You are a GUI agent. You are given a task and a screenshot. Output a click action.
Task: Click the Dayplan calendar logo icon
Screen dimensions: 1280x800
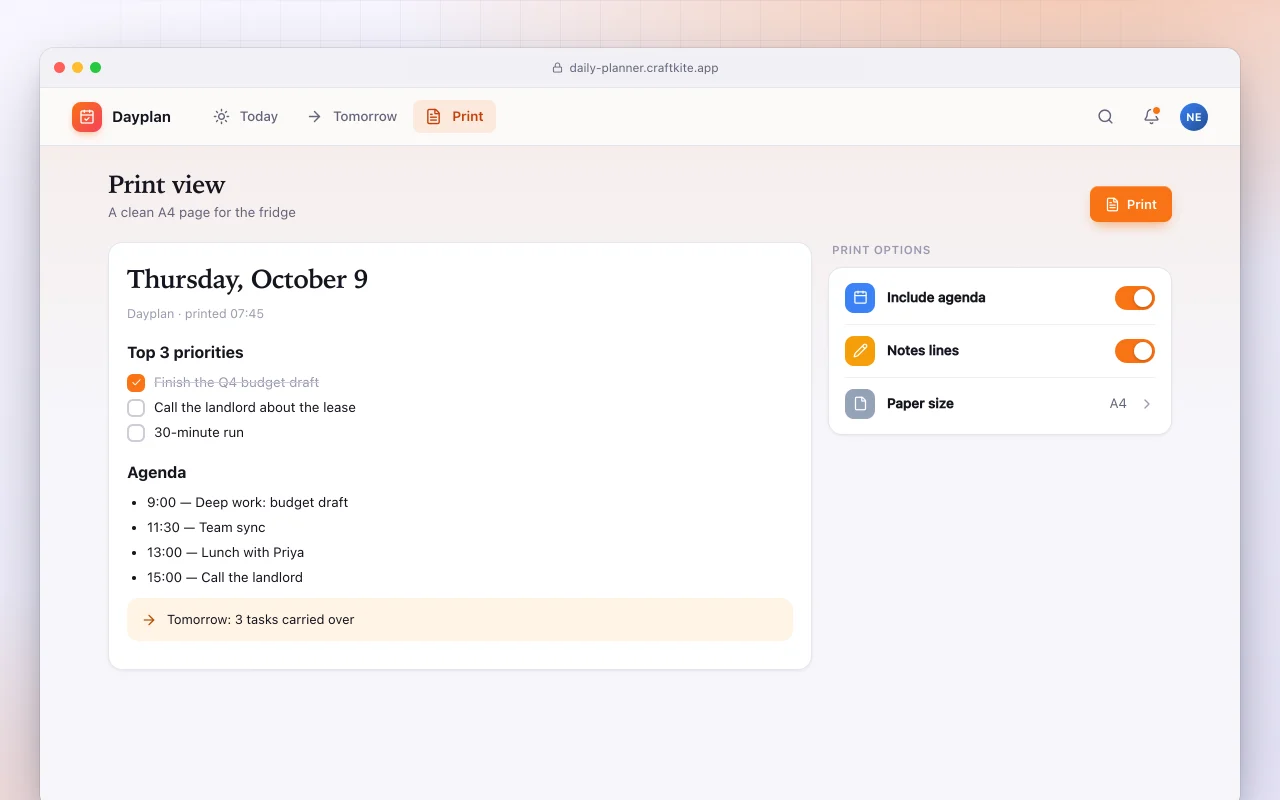87,117
